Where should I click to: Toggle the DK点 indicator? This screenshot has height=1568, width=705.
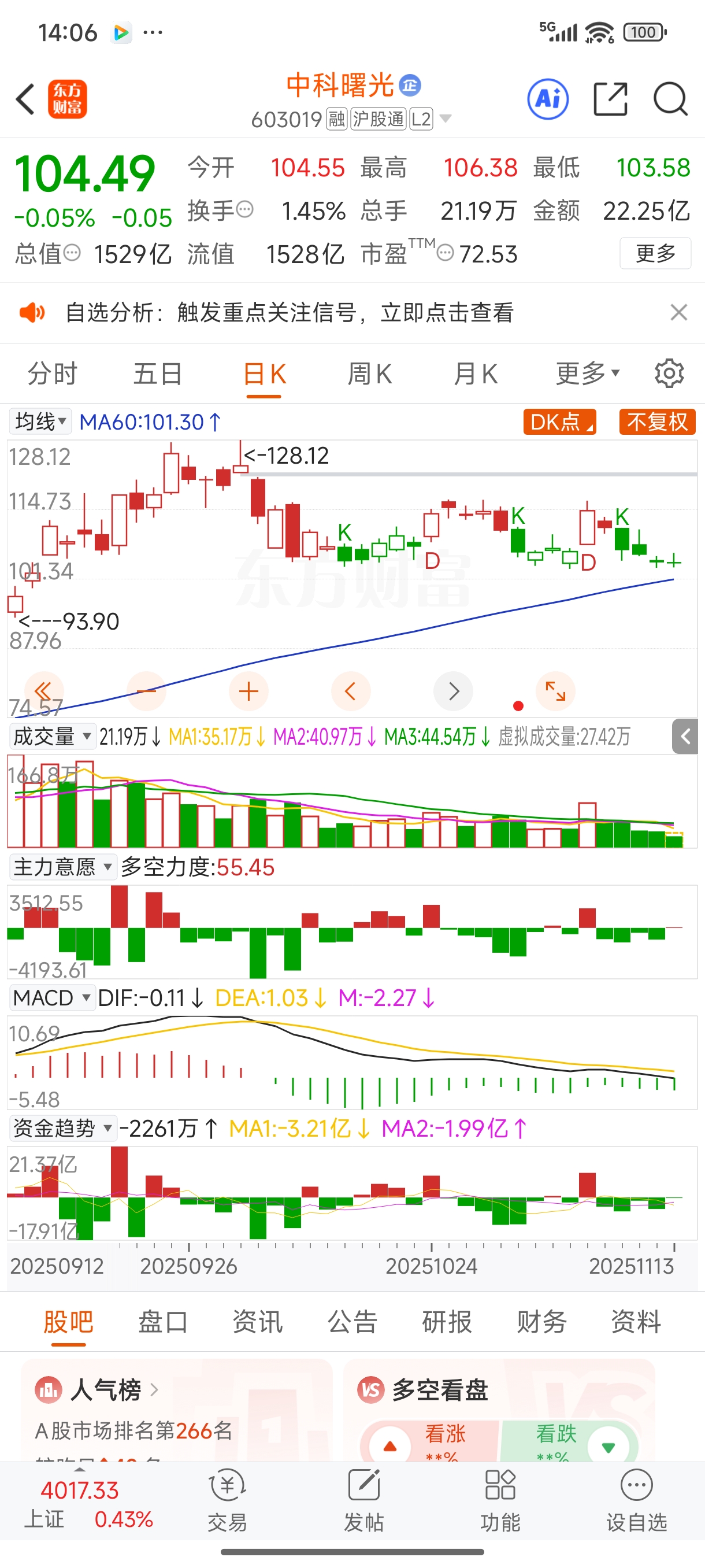click(559, 421)
